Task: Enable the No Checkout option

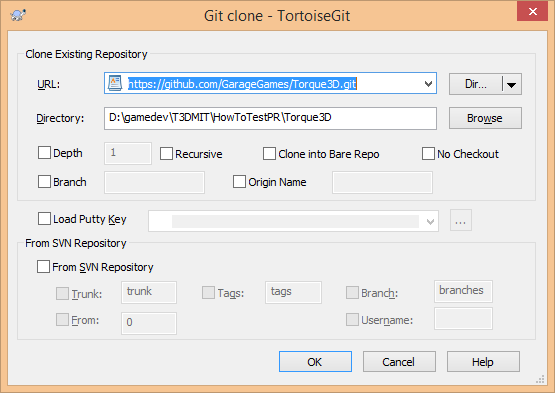Action: tap(428, 154)
